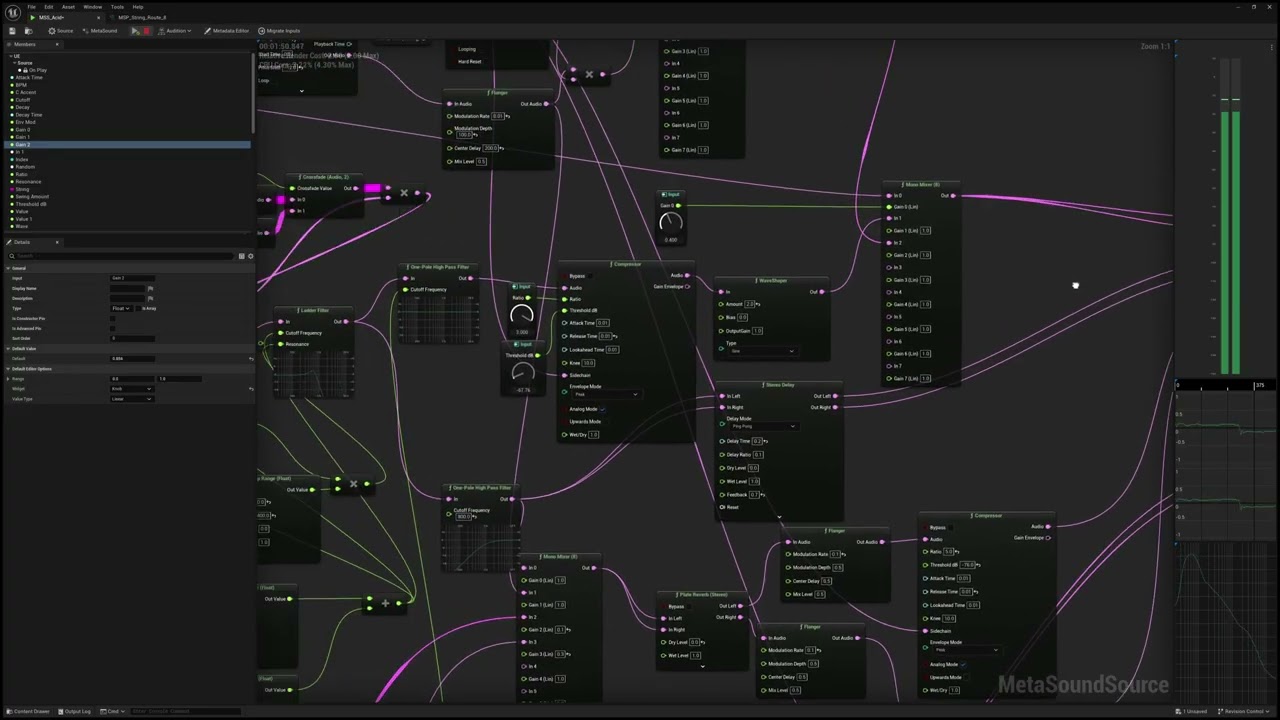Open the Float type dropdown
The height and width of the screenshot is (720, 1280).
(121, 308)
